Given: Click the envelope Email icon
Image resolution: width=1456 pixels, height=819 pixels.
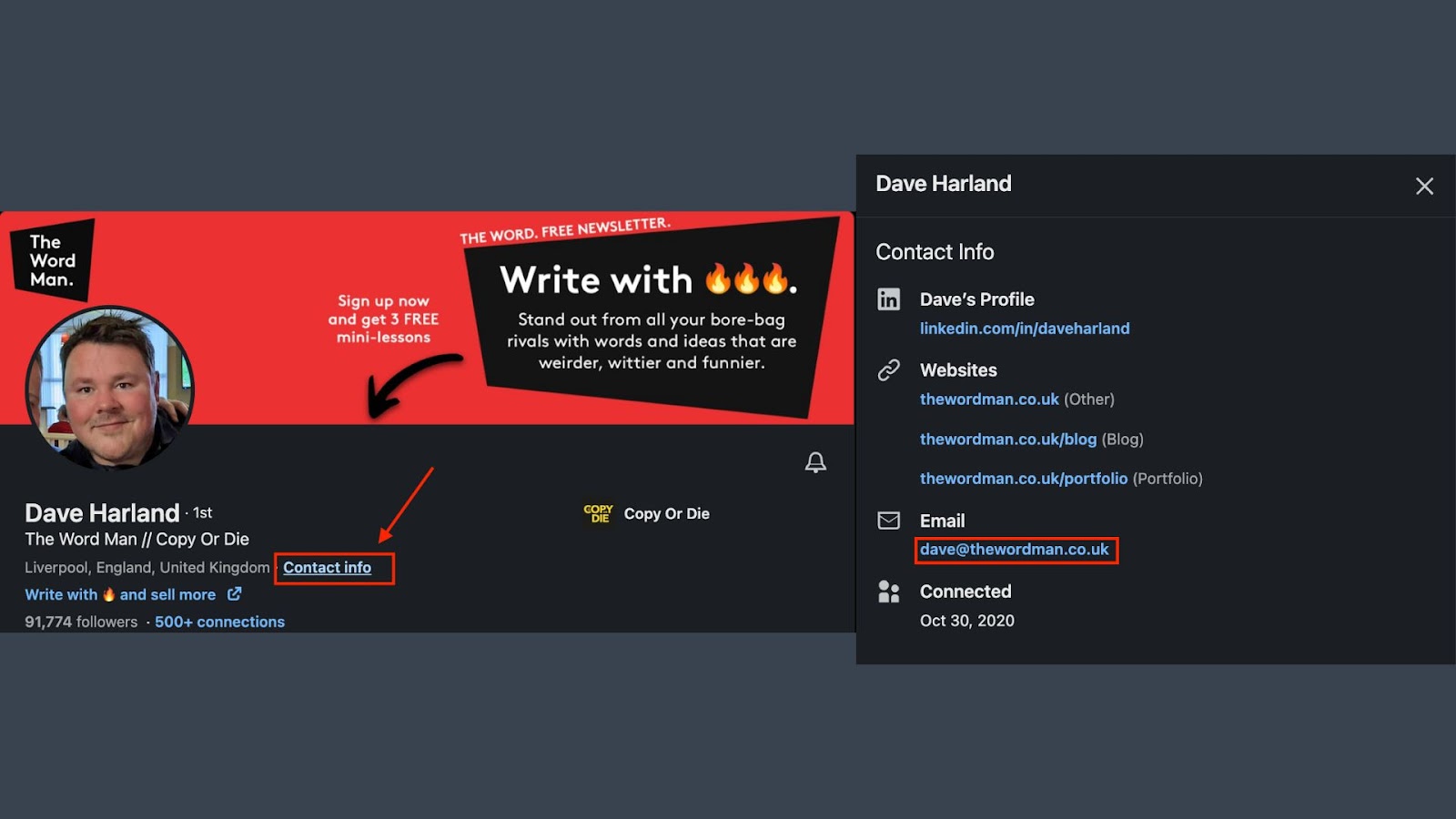Looking at the screenshot, I should click(x=888, y=521).
